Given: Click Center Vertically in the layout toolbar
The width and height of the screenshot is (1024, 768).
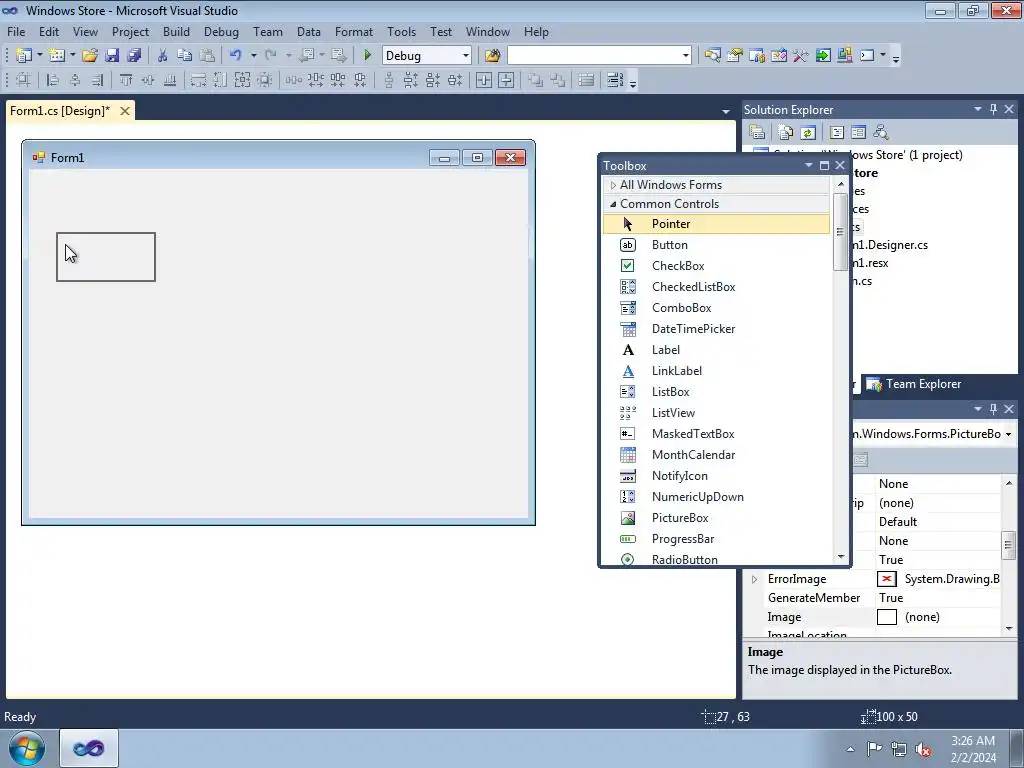Looking at the screenshot, I should coord(506,80).
